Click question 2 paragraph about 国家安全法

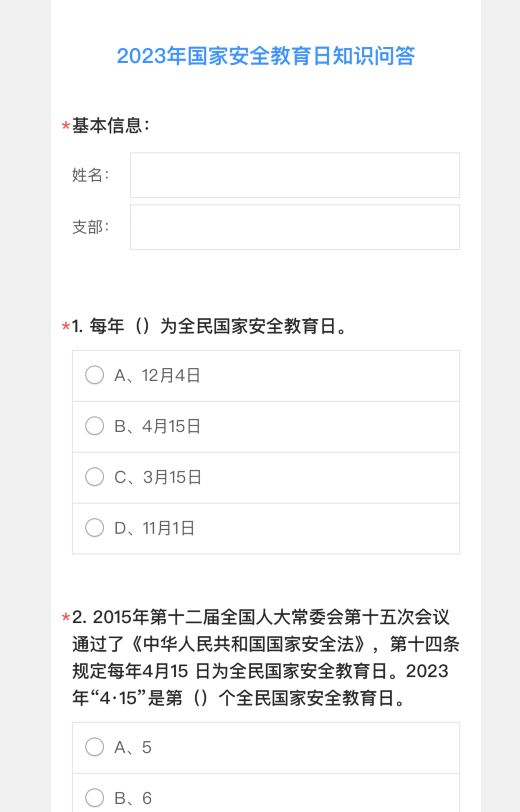coord(266,658)
